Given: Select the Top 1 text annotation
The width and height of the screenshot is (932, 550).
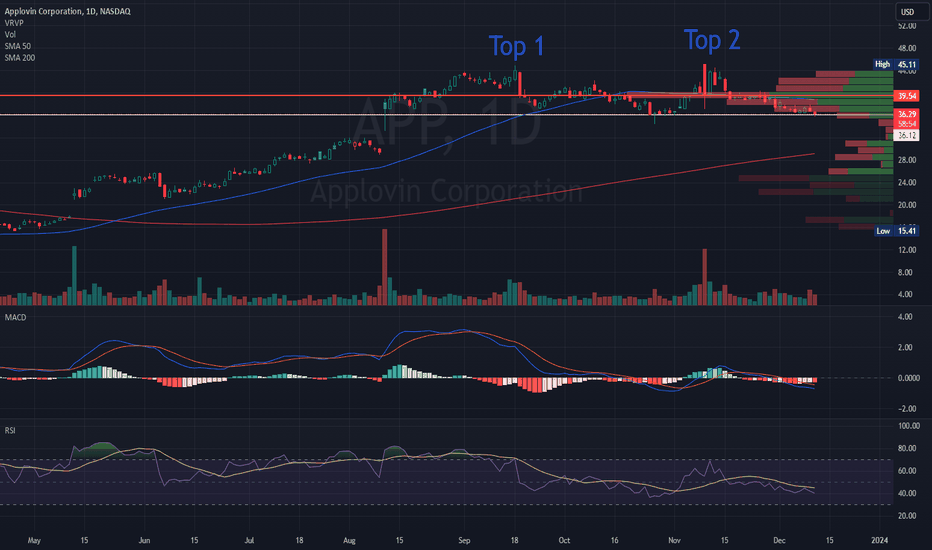Looking at the screenshot, I should 517,46.
